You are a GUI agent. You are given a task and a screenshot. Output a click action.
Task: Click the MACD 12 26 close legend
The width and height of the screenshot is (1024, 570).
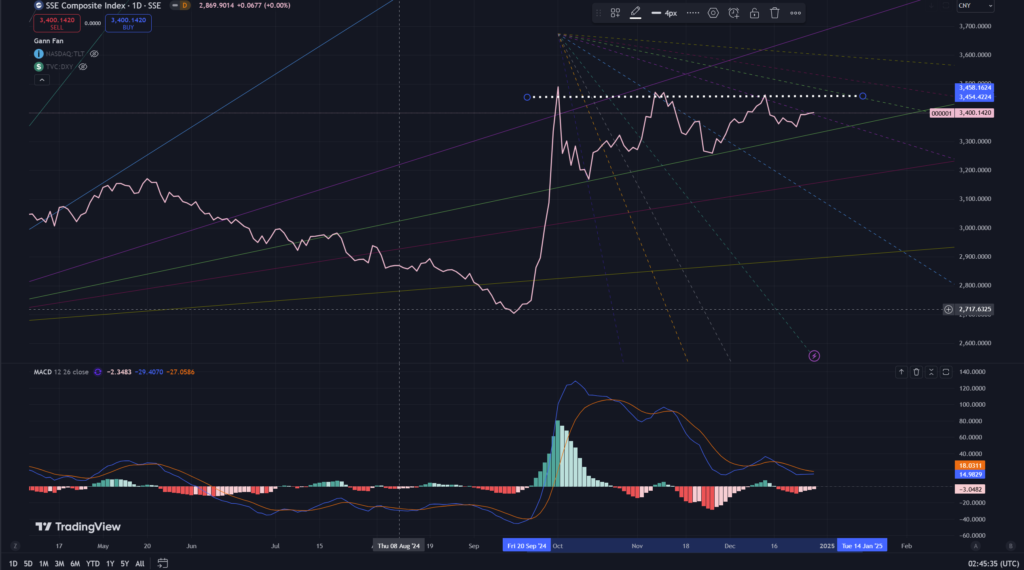click(61, 372)
